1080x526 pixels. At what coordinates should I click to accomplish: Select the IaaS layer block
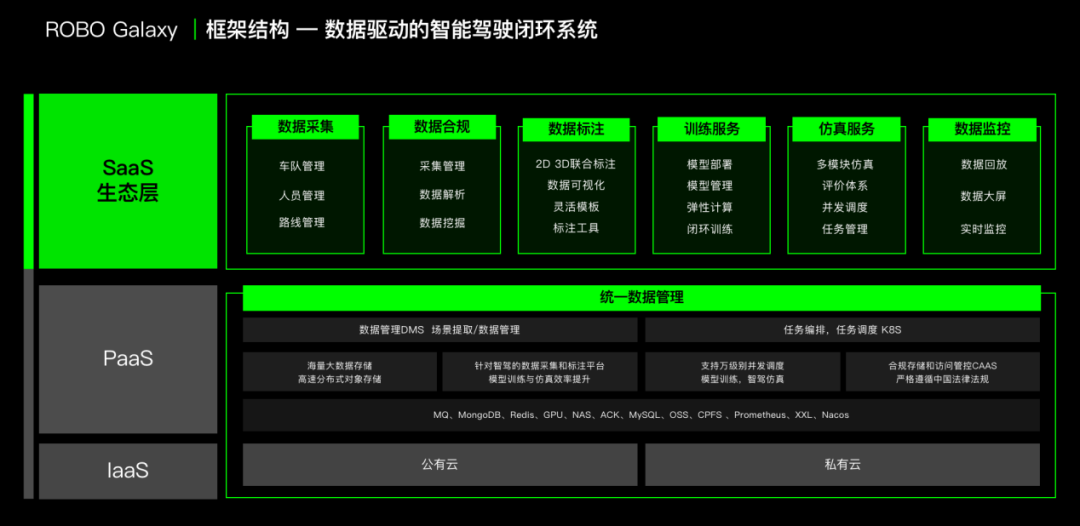pyautogui.click(x=128, y=471)
